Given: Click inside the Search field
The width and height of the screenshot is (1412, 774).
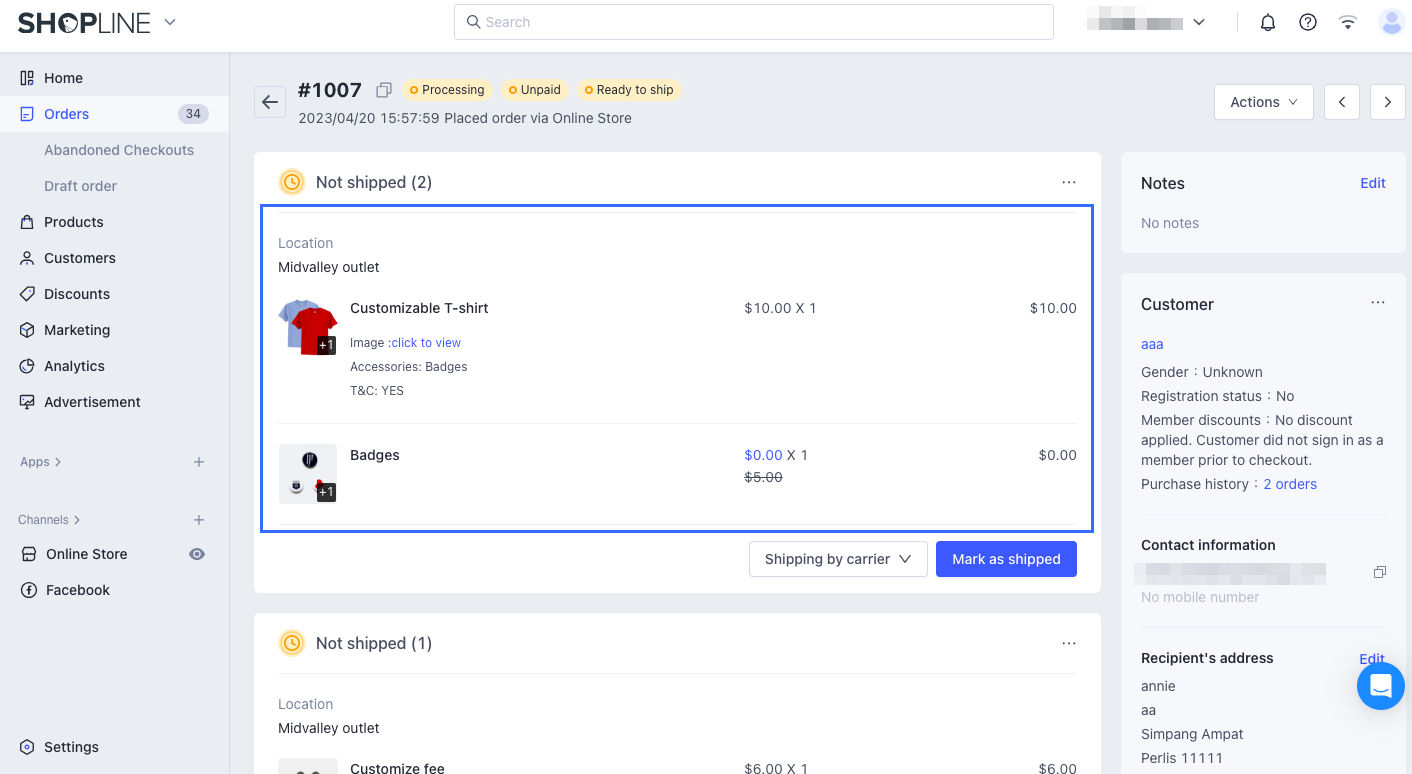Looking at the screenshot, I should (753, 21).
